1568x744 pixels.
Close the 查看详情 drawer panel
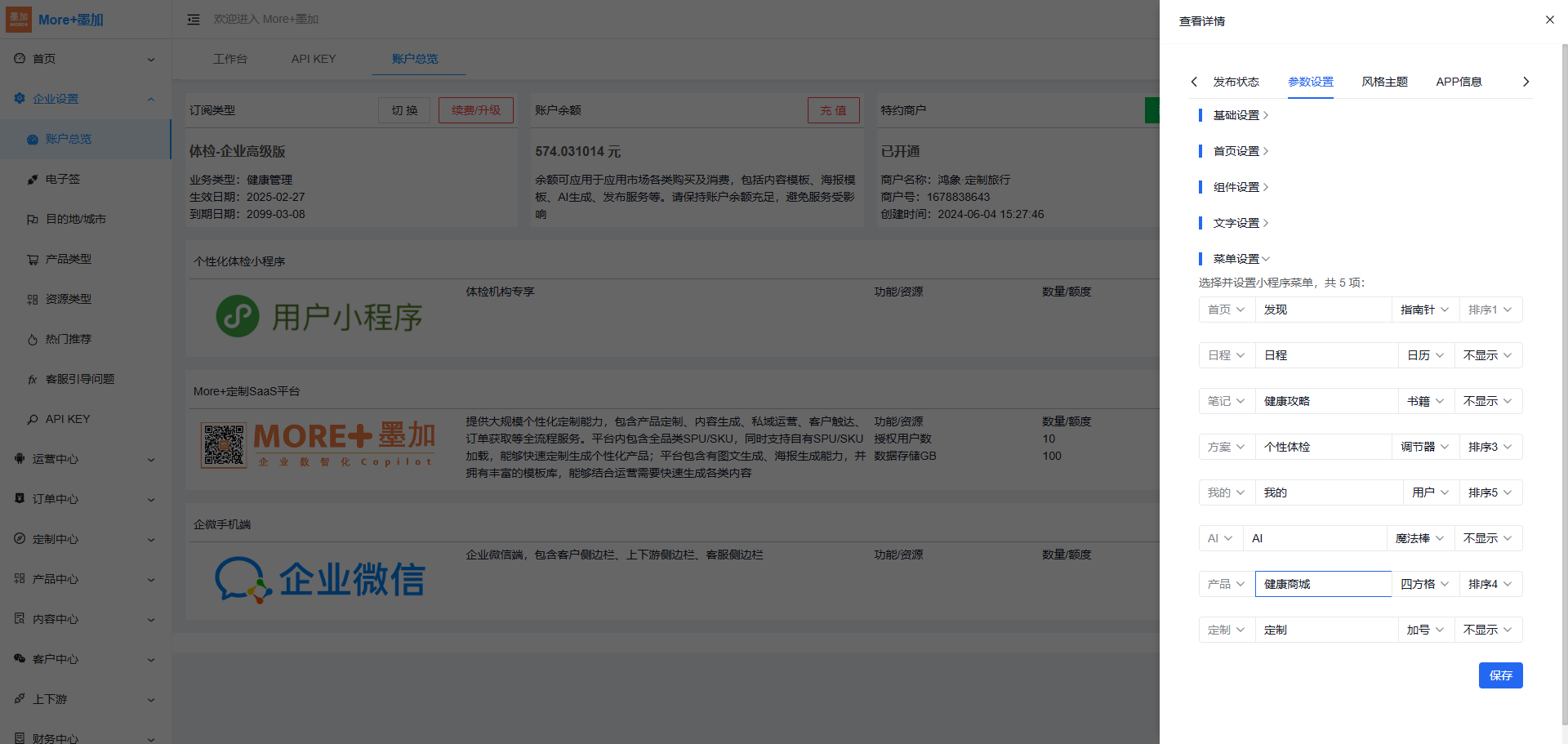tap(1549, 20)
